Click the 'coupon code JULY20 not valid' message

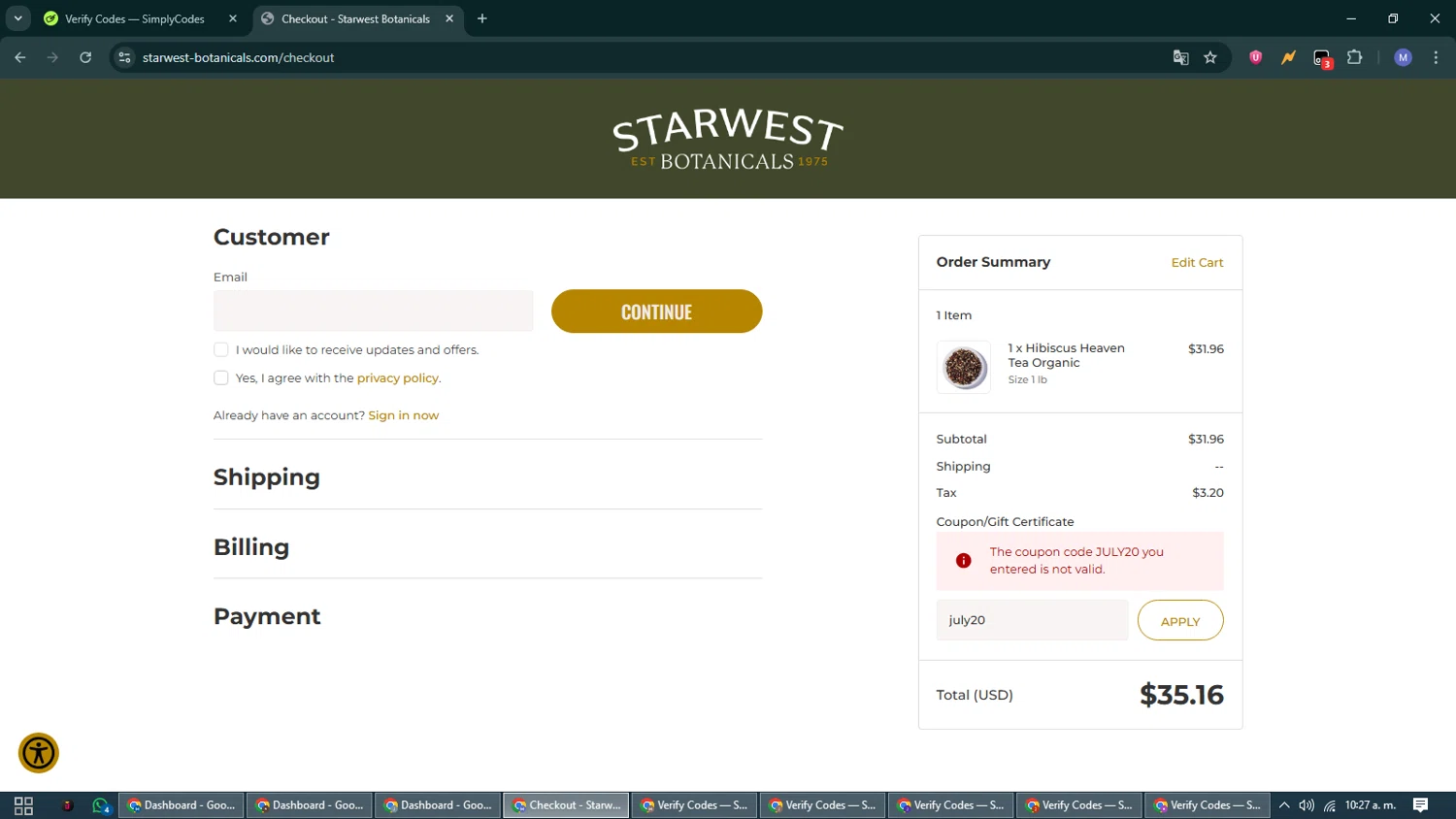point(1076,561)
